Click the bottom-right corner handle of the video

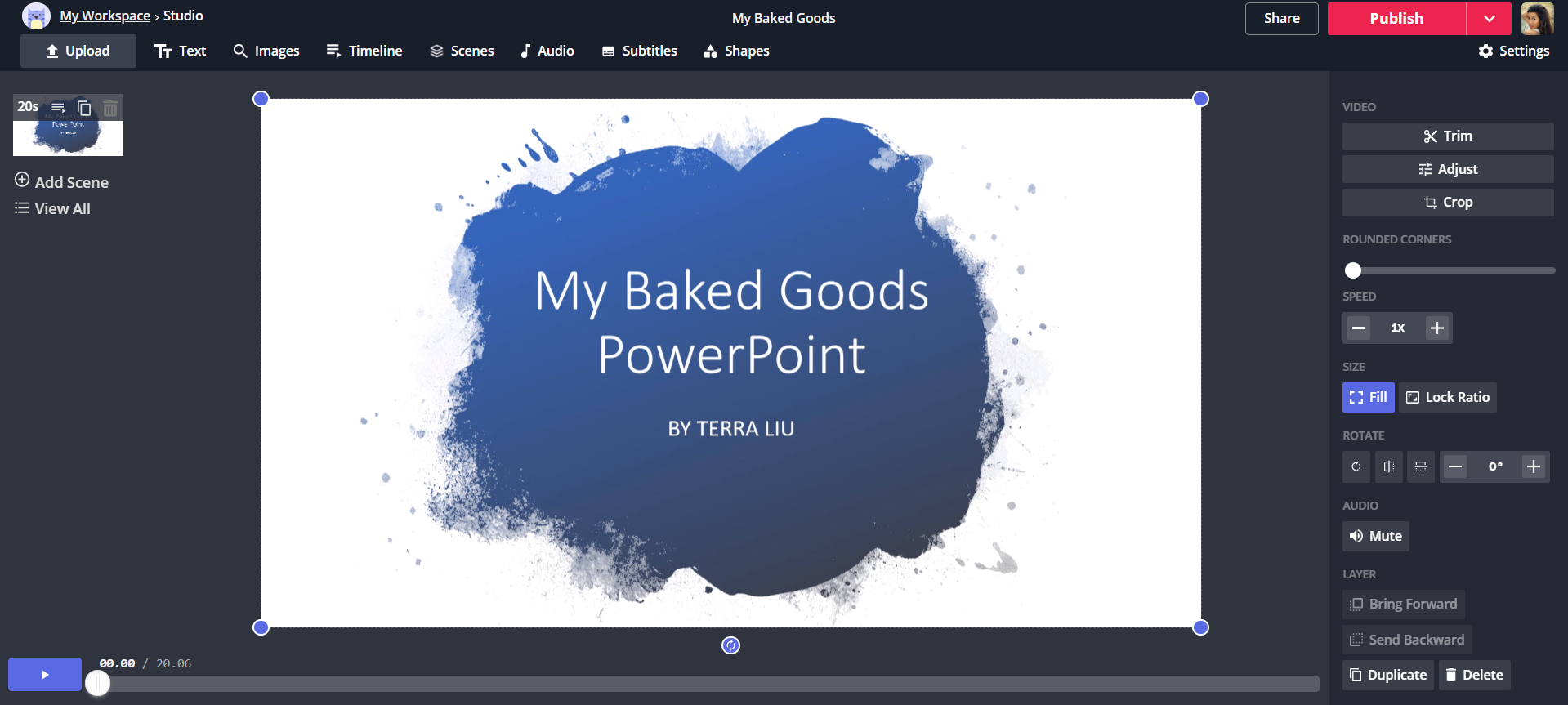coord(1200,627)
